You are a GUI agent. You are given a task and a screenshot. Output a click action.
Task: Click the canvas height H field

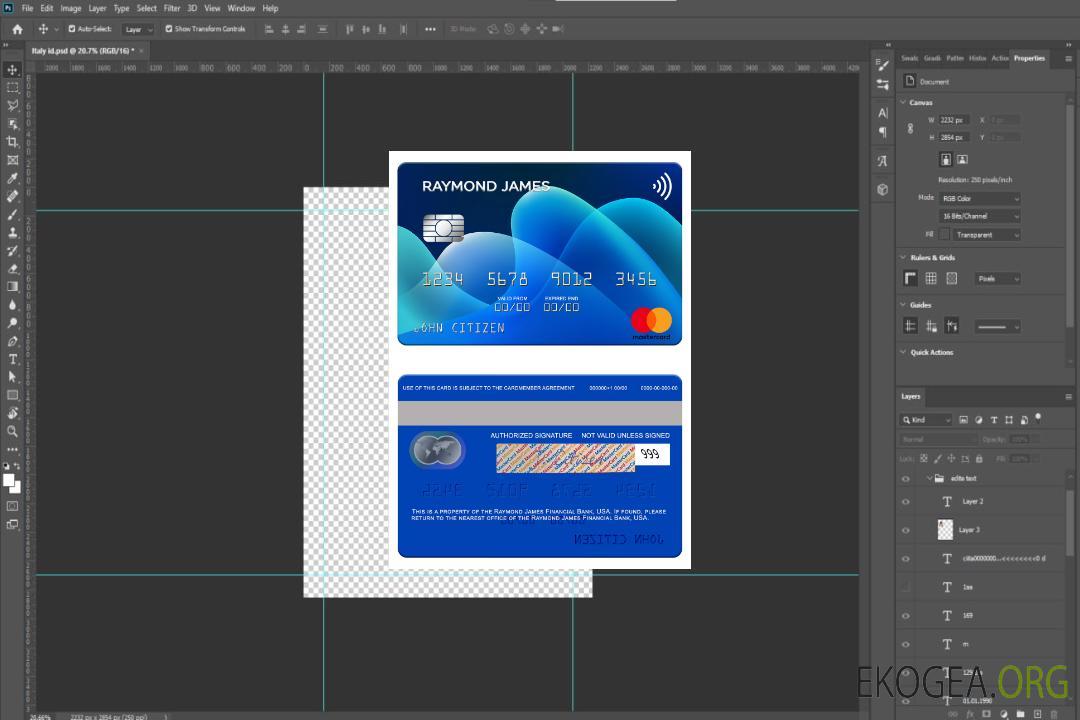[954, 137]
